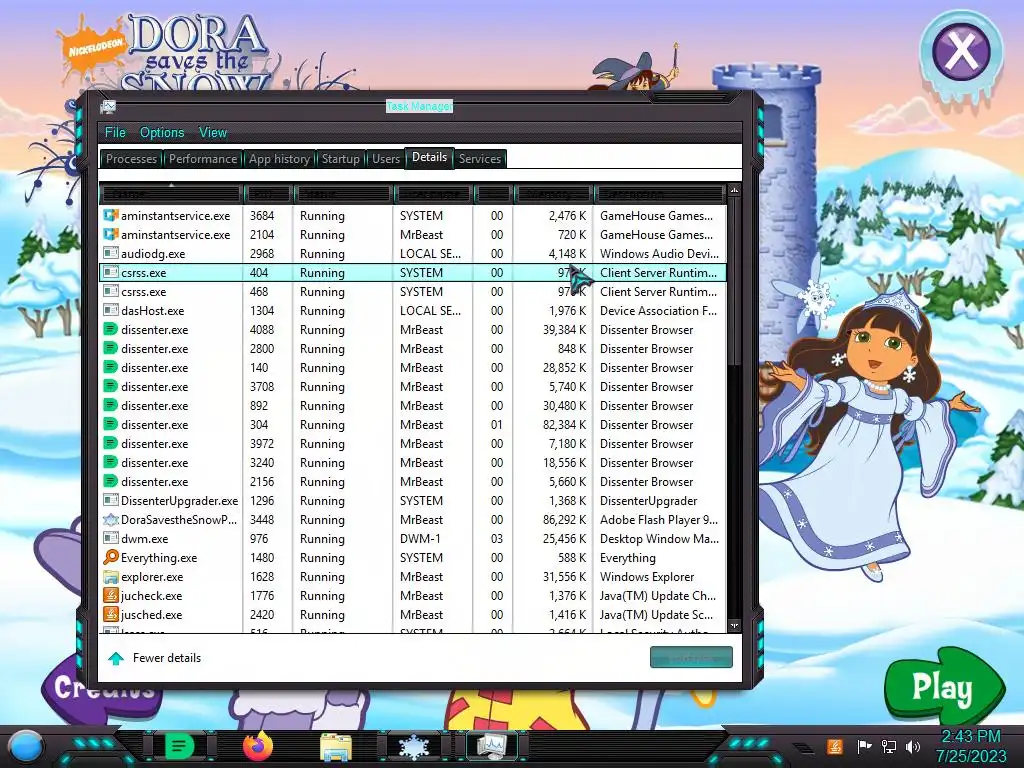Sort by the Memory column header
The height and width of the screenshot is (768, 1024).
[x=552, y=194]
